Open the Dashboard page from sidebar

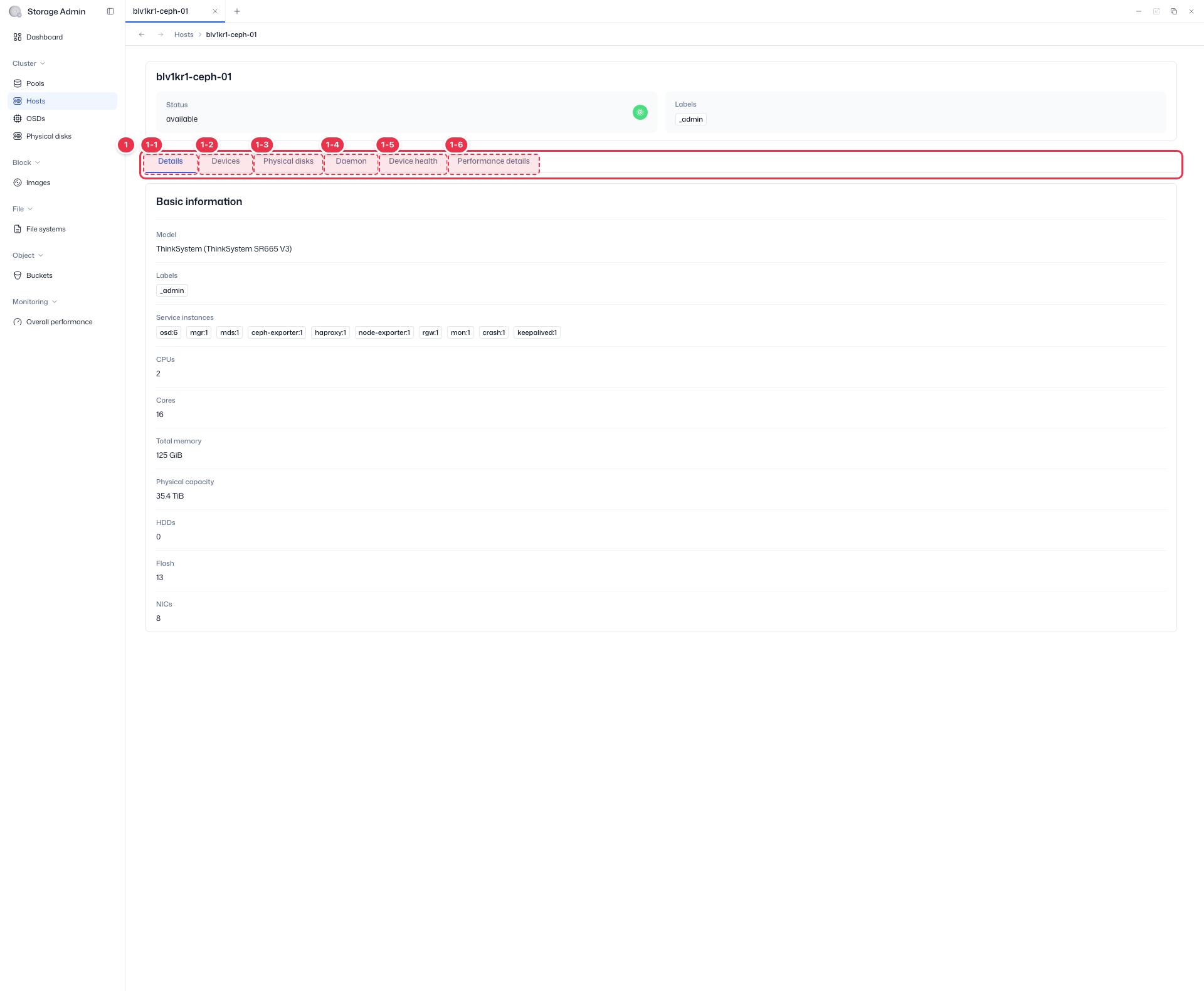tap(62, 37)
